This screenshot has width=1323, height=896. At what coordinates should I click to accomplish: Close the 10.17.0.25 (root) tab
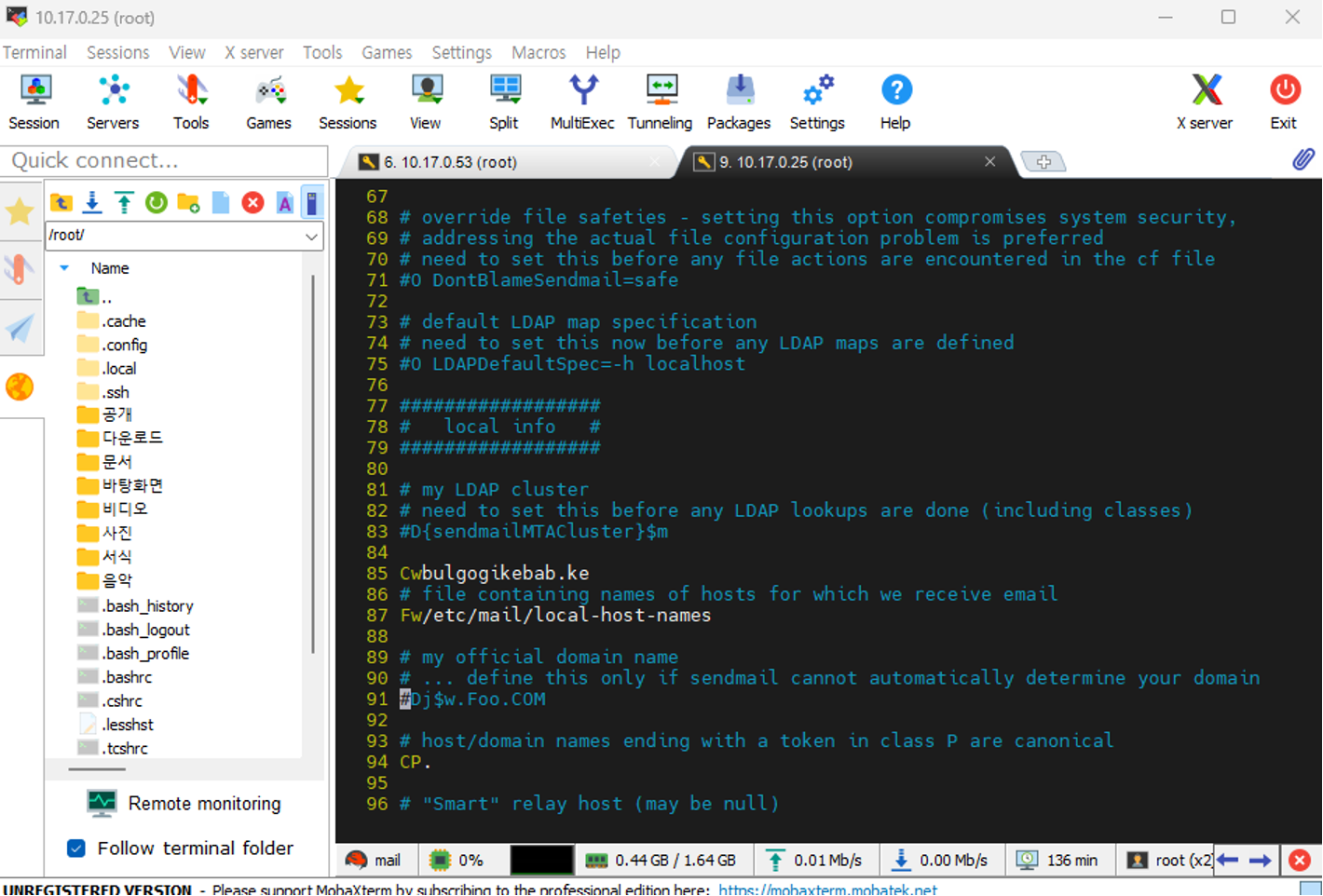click(x=989, y=162)
